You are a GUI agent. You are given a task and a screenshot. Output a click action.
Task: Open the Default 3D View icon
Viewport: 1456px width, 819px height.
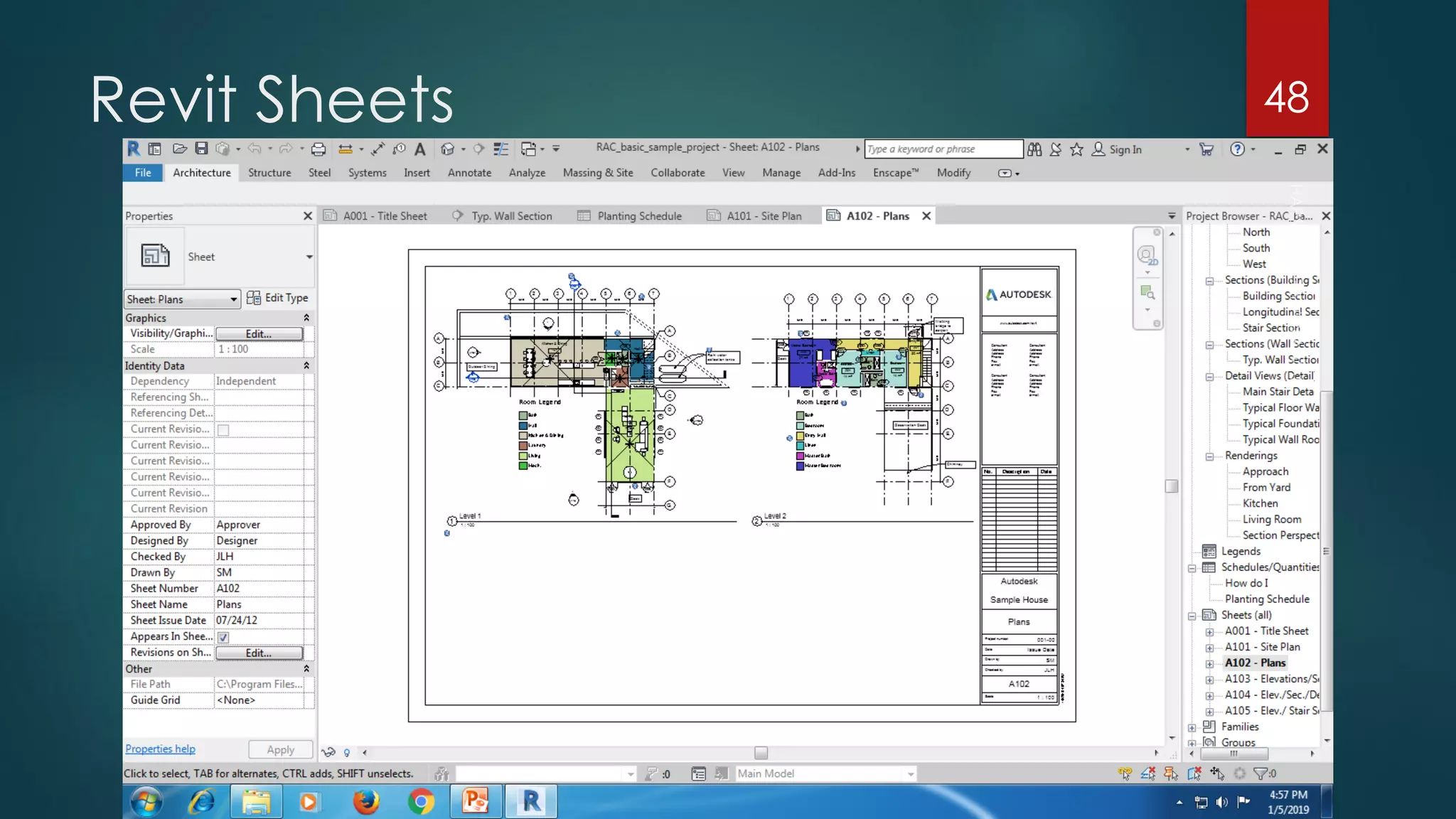point(447,149)
